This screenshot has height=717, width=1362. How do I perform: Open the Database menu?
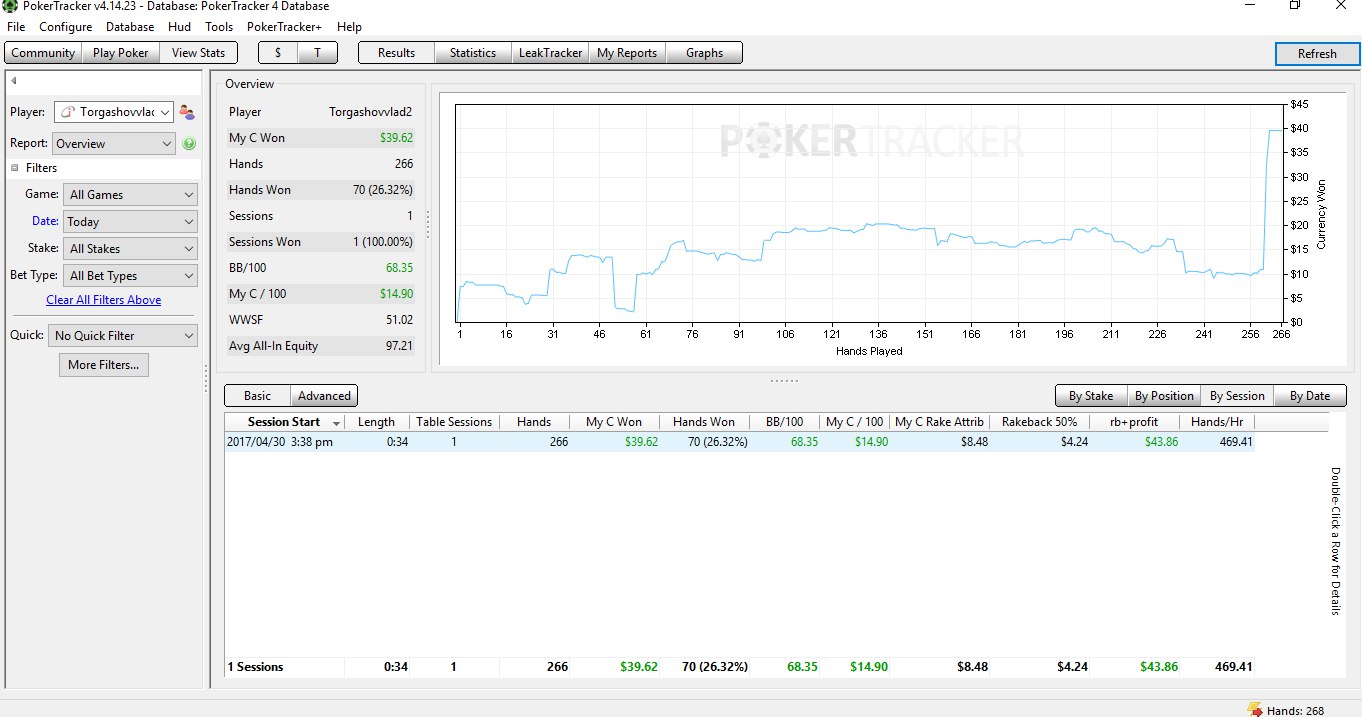tap(130, 27)
